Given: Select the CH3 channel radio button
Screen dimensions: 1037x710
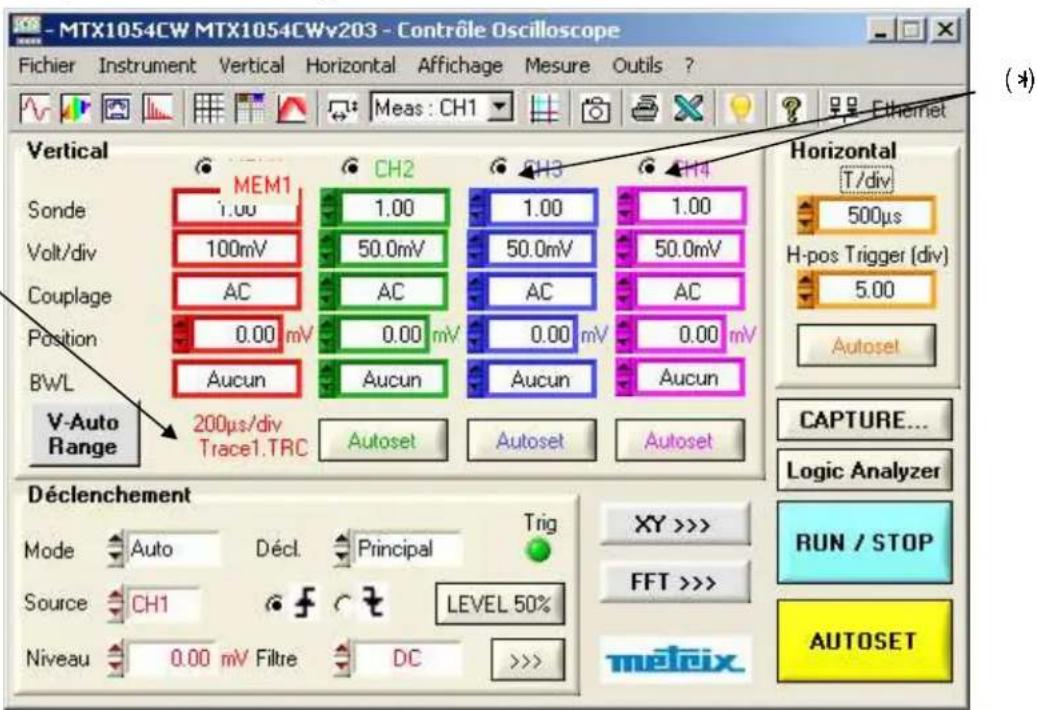Looking at the screenshot, I should pyautogui.click(x=499, y=167).
